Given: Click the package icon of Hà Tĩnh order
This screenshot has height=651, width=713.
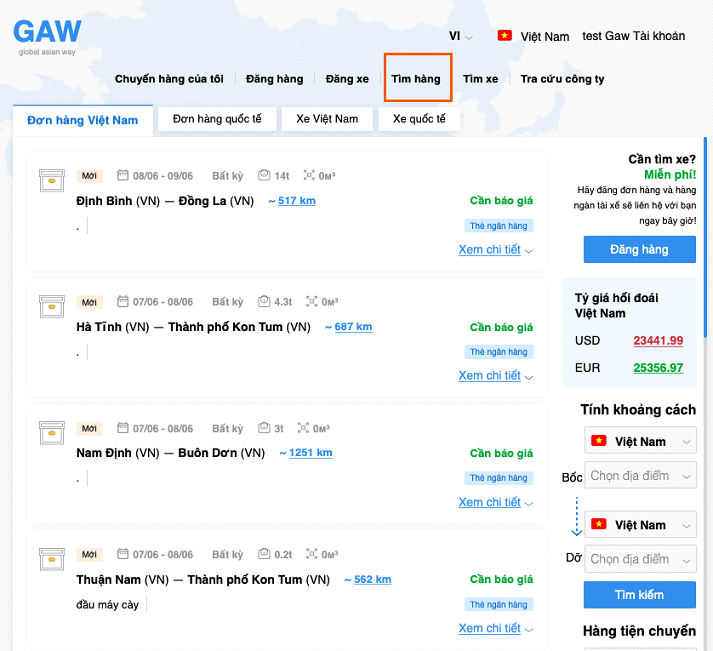Looking at the screenshot, I should 51,307.
